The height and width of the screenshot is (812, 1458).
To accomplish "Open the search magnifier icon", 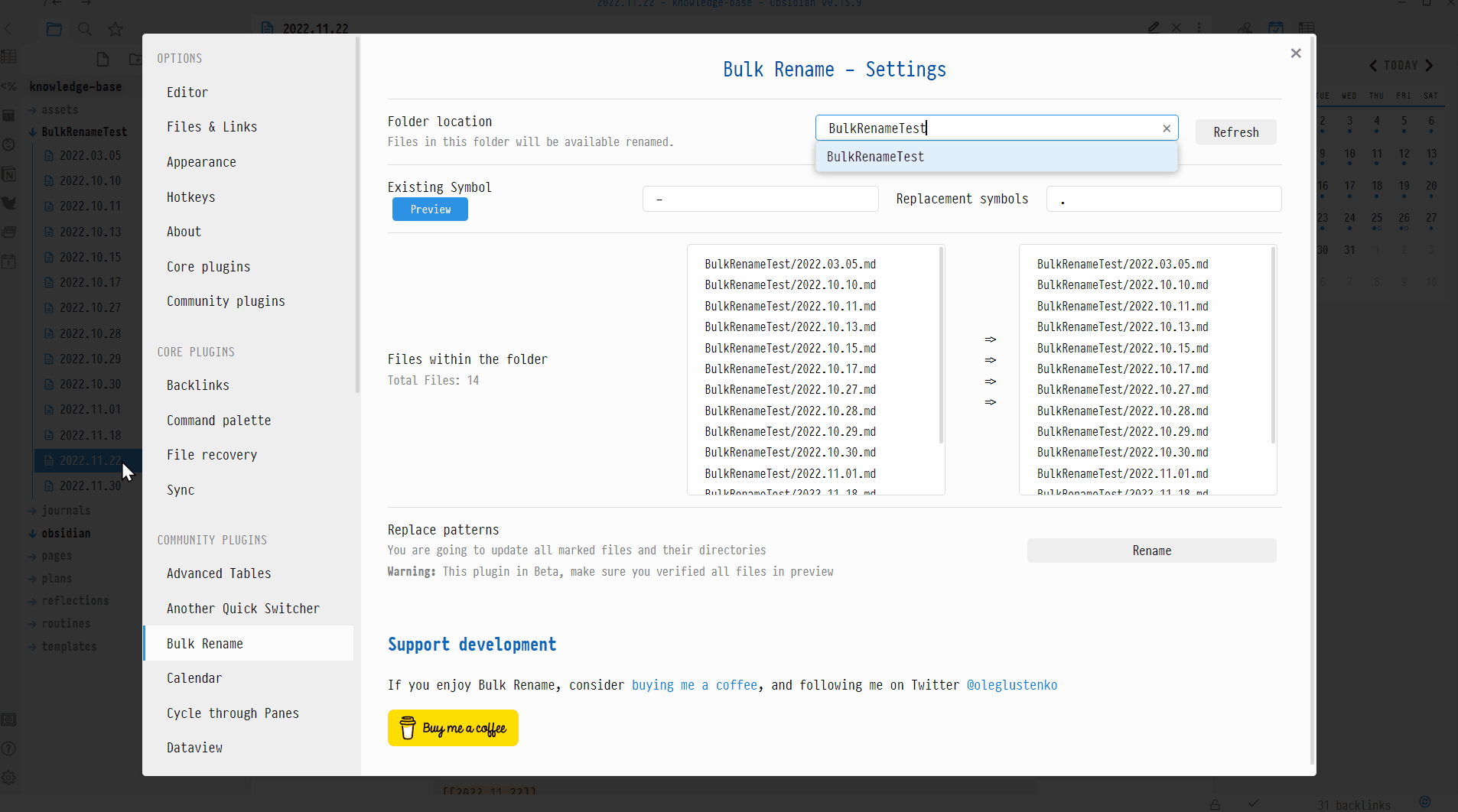I will [x=85, y=29].
